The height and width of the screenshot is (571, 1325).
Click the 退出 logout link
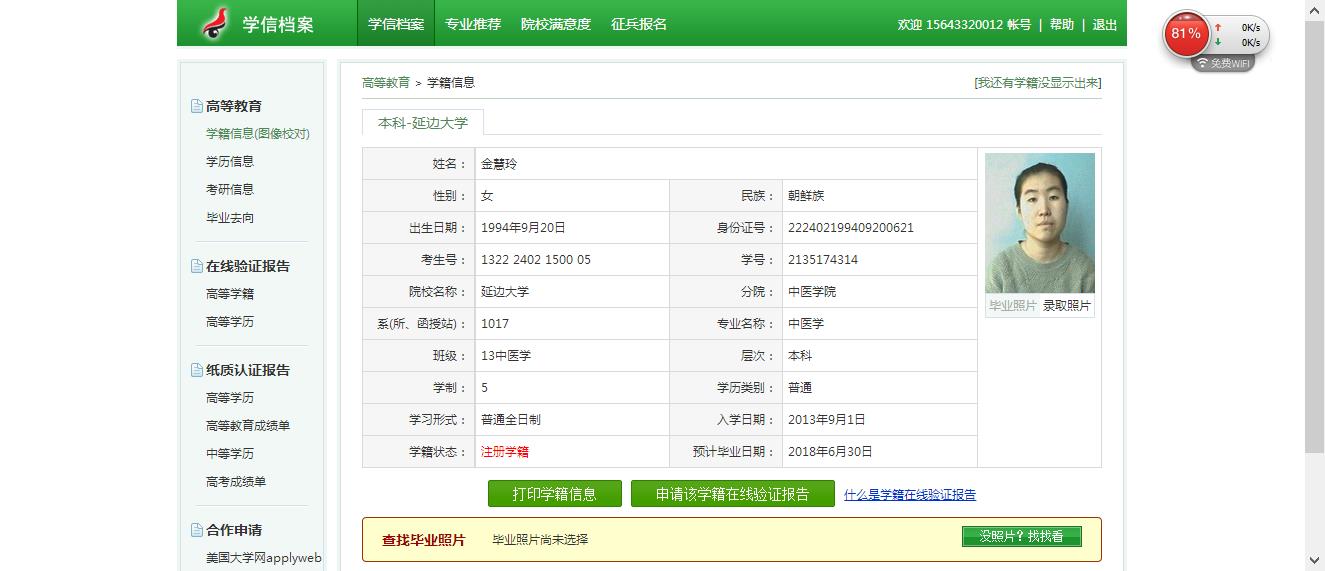[1105, 25]
